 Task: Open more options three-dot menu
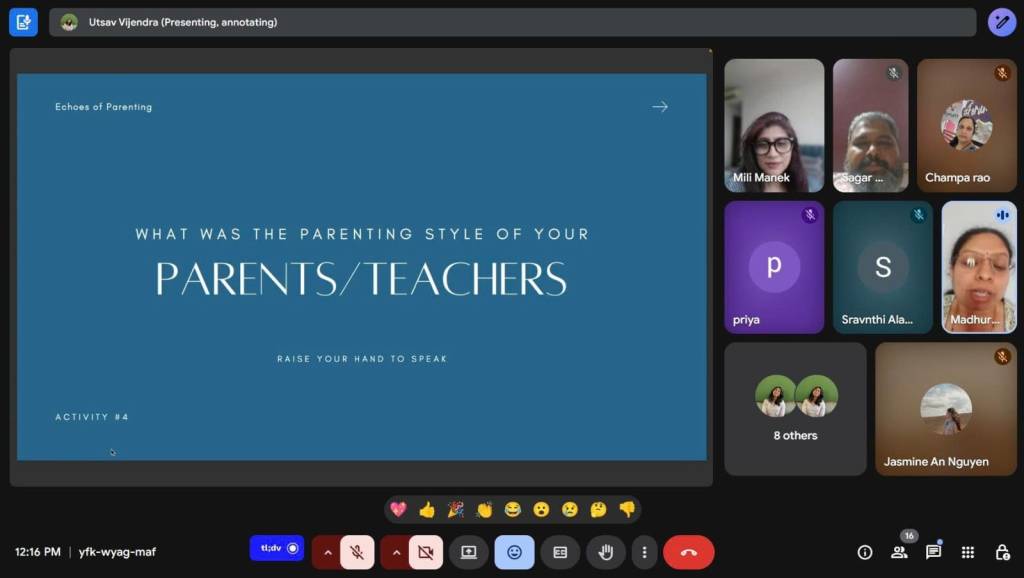(x=645, y=552)
